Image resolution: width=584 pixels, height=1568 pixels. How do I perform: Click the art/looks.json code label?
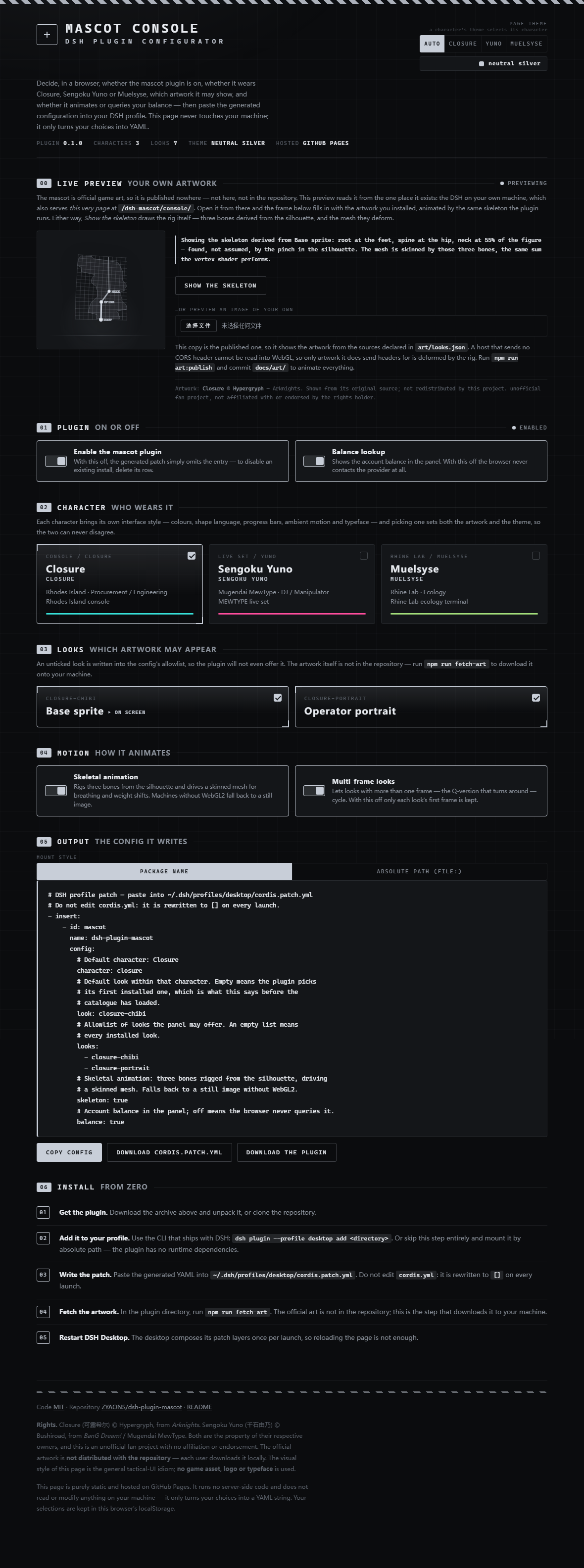(441, 347)
